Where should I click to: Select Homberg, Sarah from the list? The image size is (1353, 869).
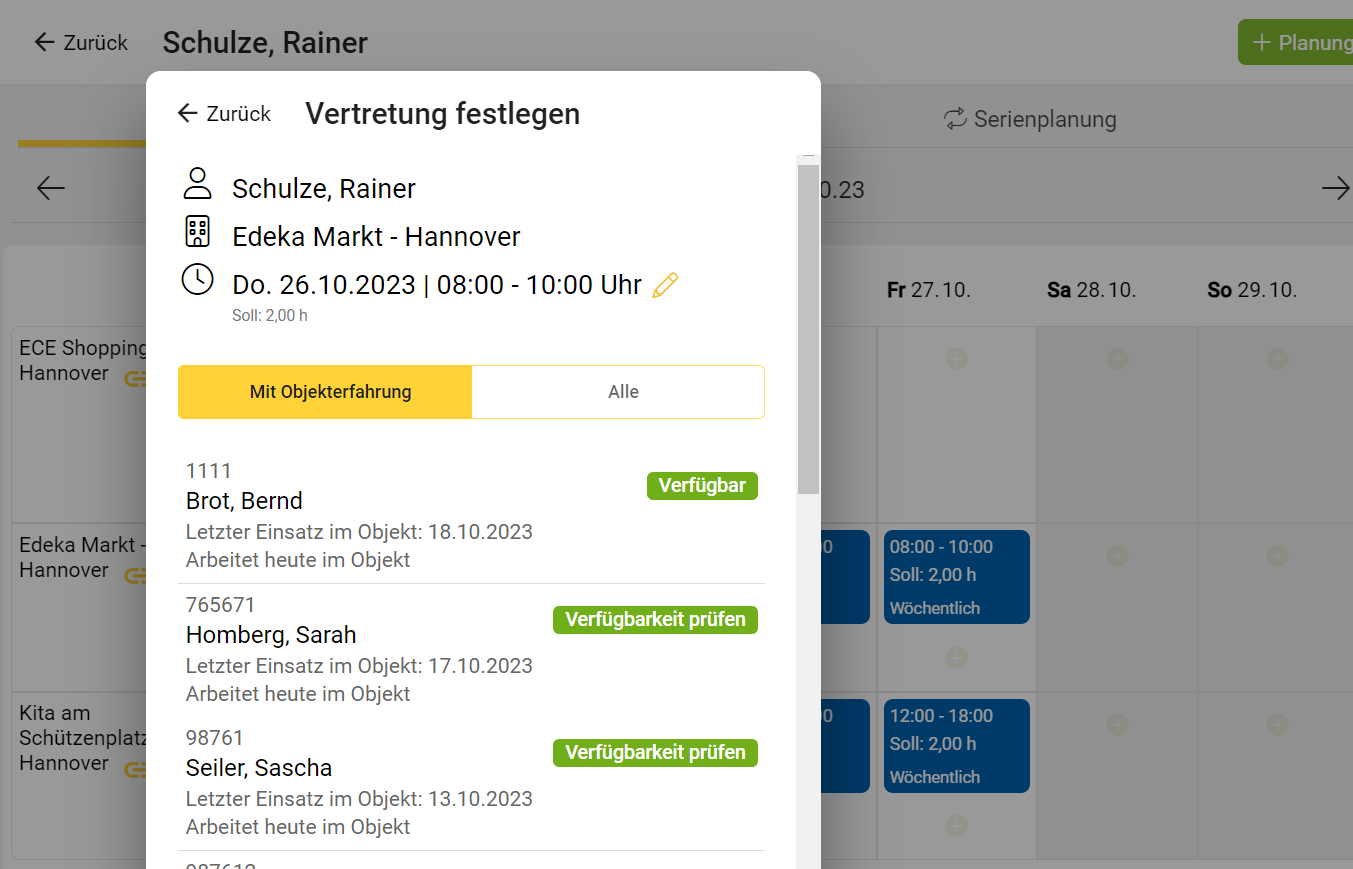[x=471, y=650]
